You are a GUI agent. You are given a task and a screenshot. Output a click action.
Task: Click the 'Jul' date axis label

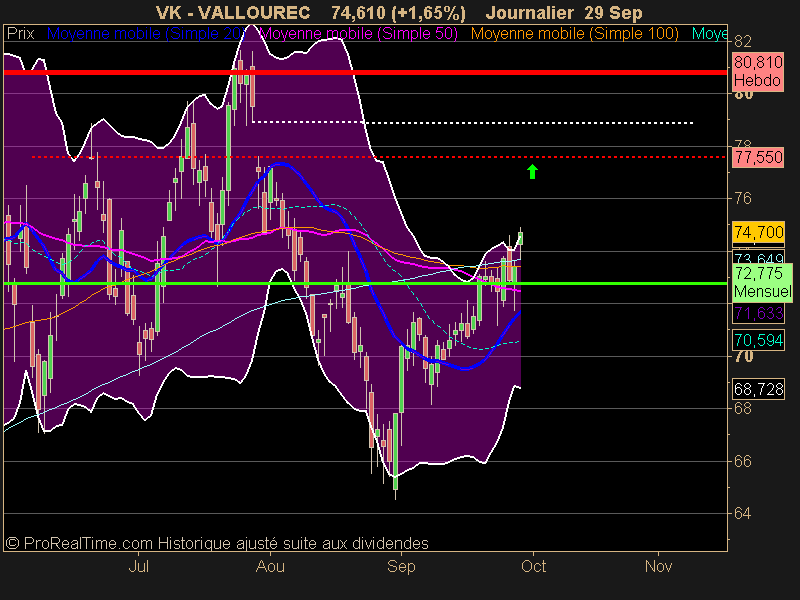coord(139,566)
